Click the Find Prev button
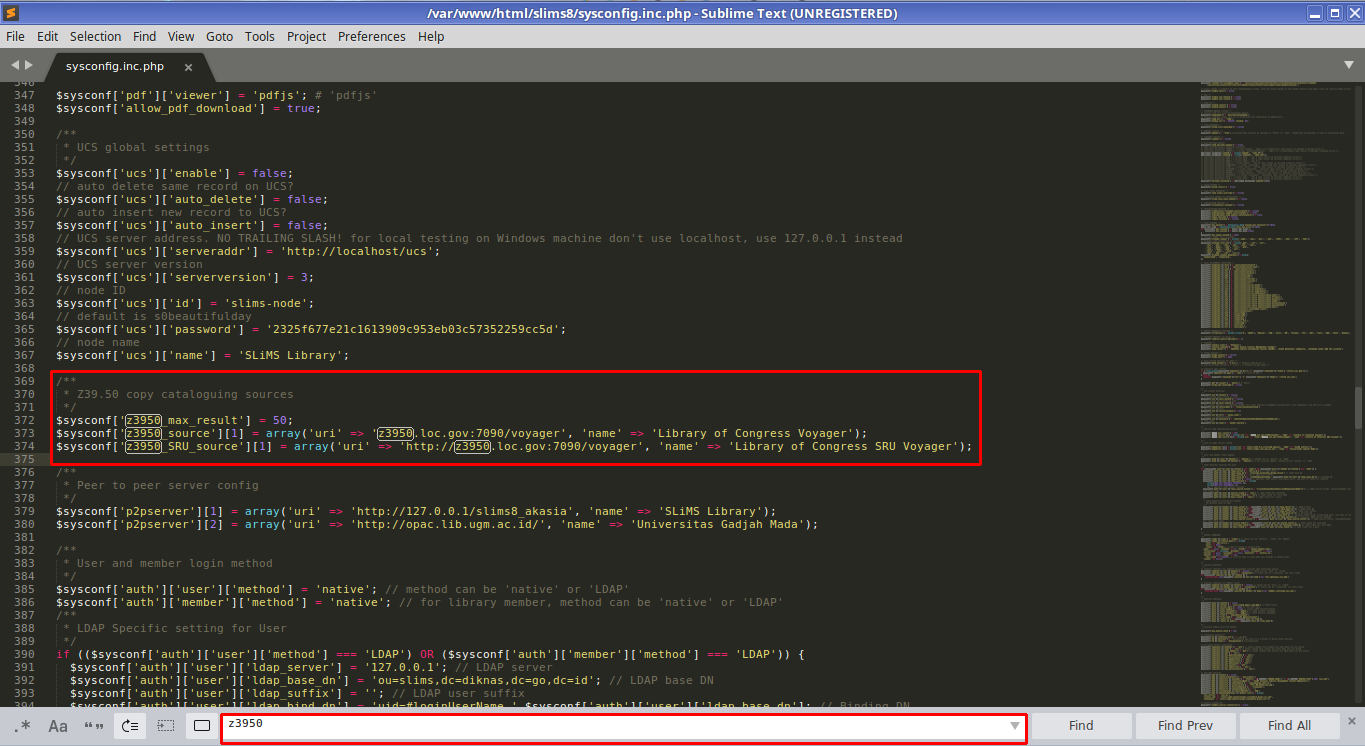This screenshot has width=1365, height=746. (1185, 726)
